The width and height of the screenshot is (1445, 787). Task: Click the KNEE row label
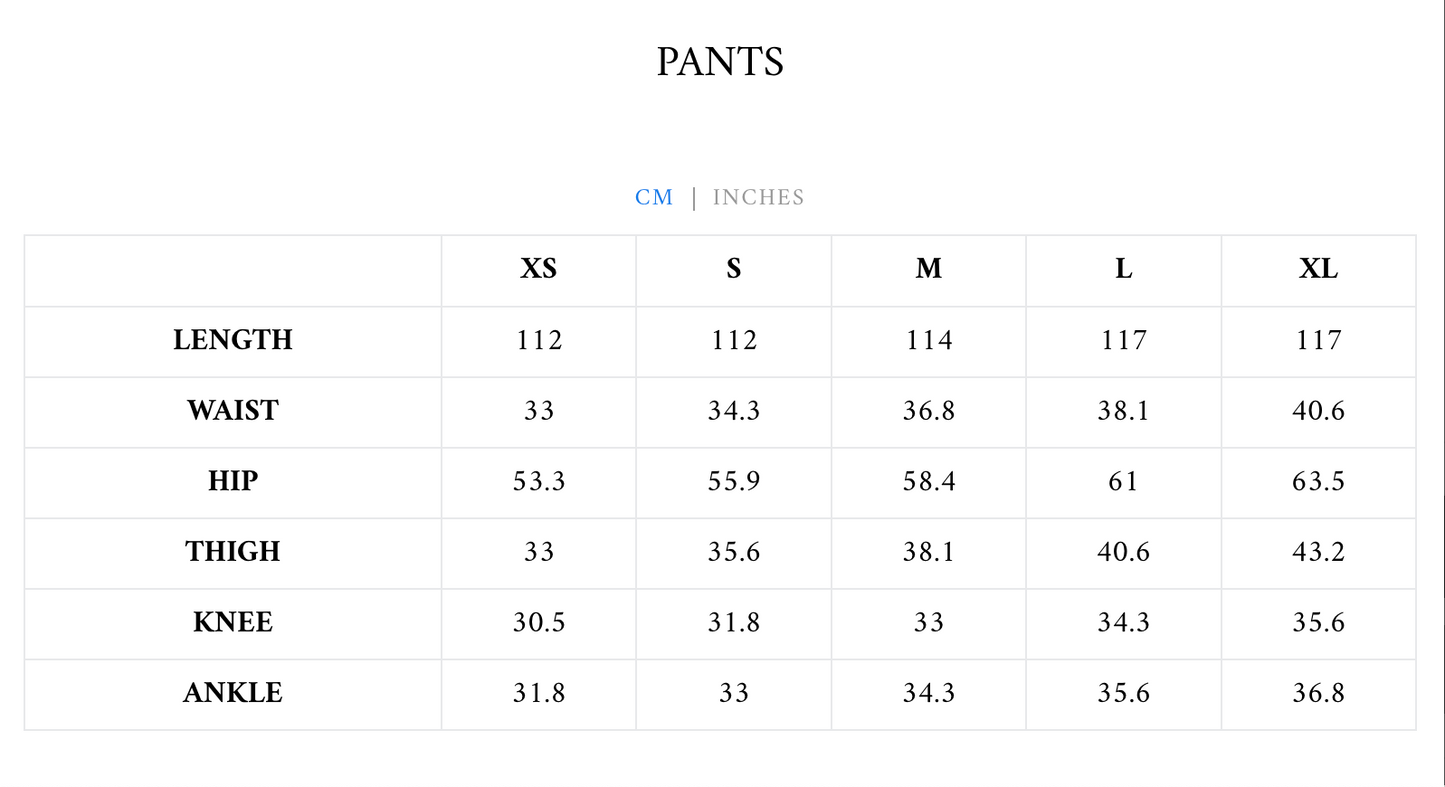tap(233, 623)
